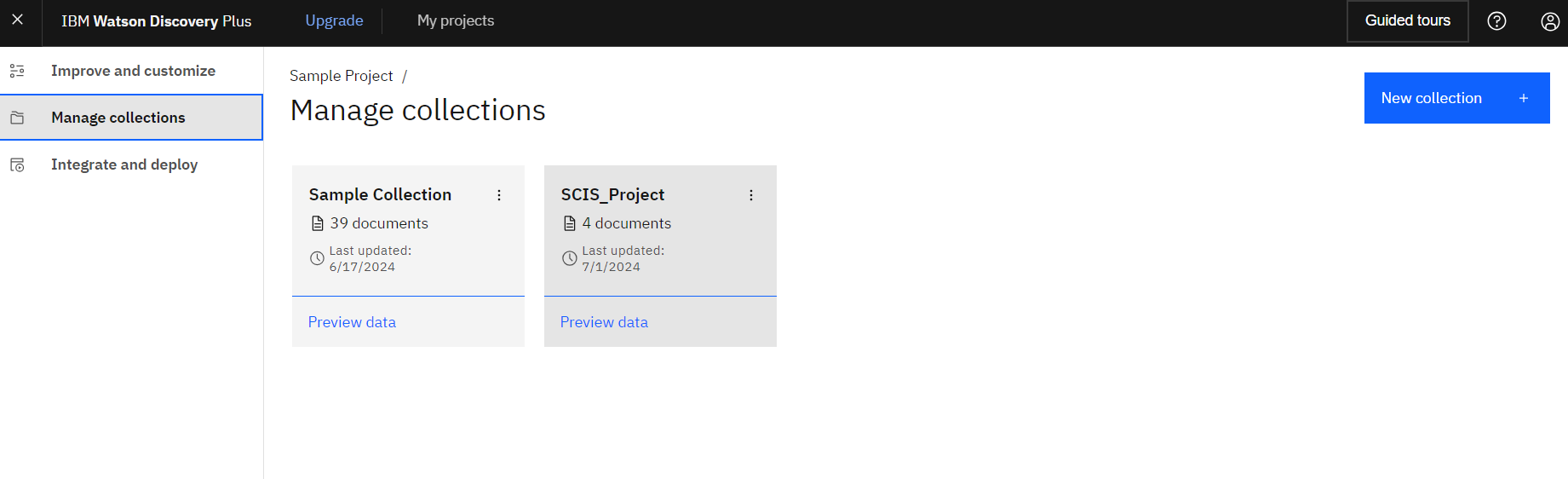Open SCIS_Project overflow options menu

[x=751, y=195]
